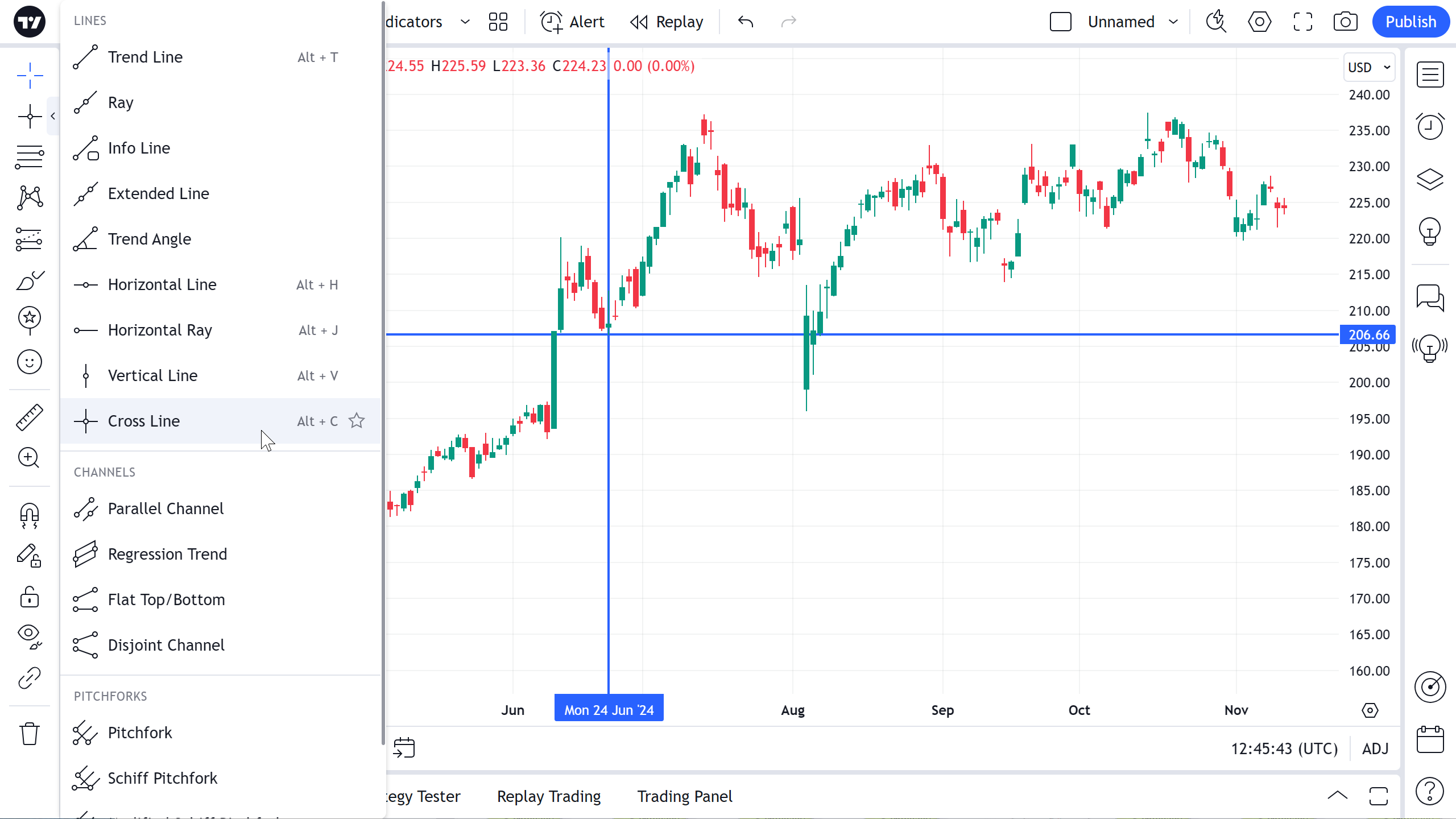Take a snapshot with camera icon
This screenshot has height=819, width=1456.
click(x=1345, y=22)
